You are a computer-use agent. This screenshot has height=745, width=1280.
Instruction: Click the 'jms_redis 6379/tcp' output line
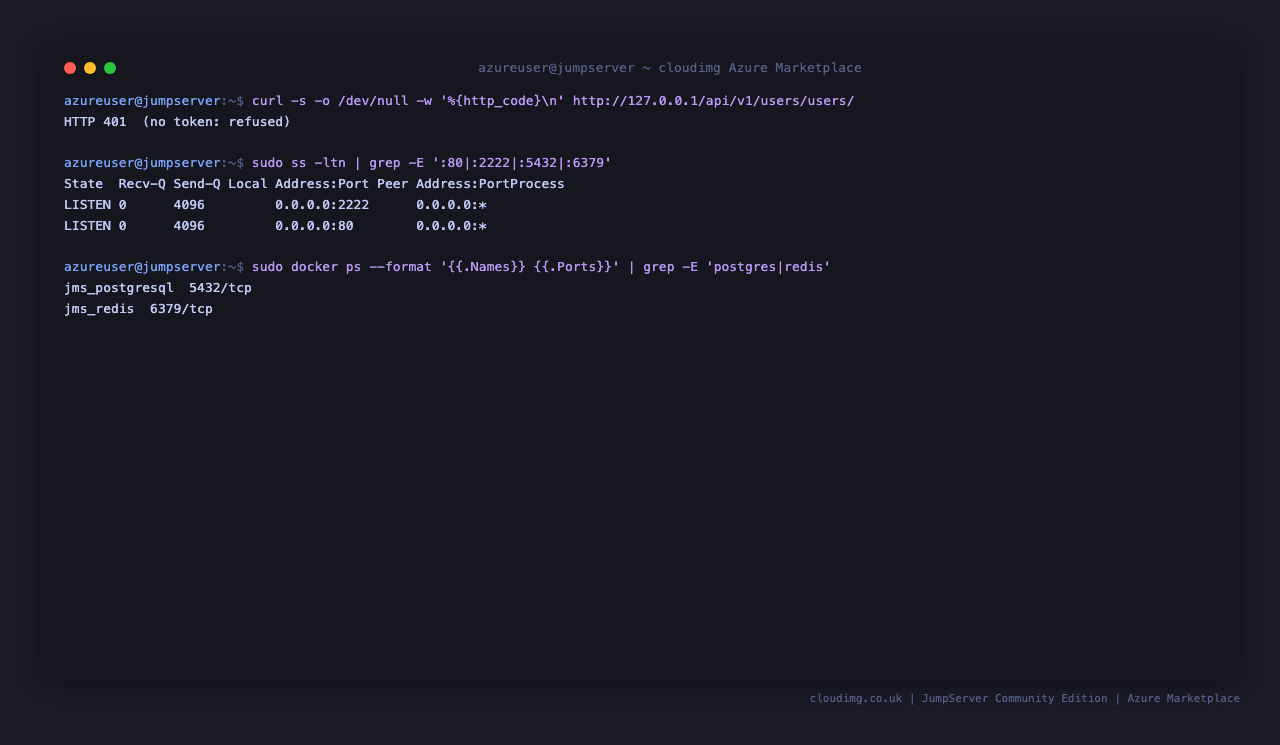coord(138,309)
